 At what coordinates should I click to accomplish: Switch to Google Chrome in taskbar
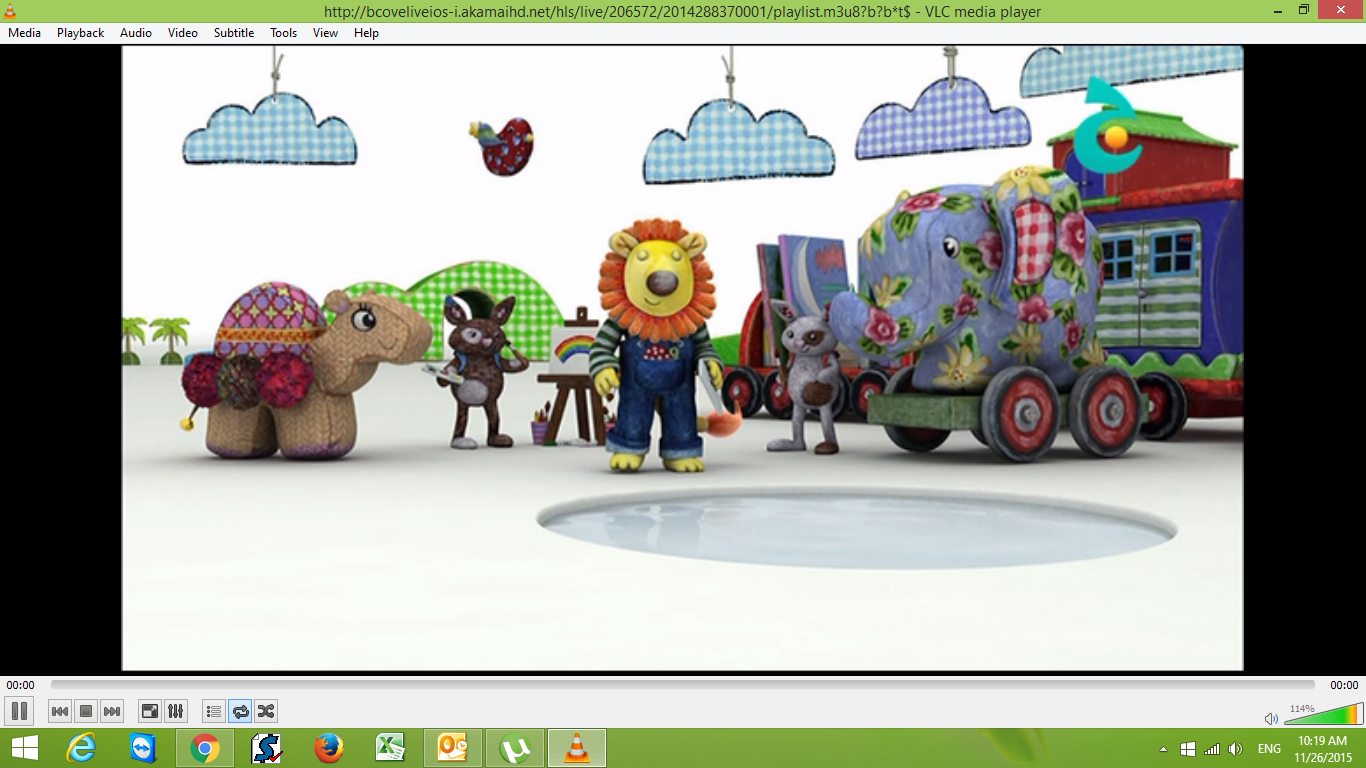tap(205, 748)
